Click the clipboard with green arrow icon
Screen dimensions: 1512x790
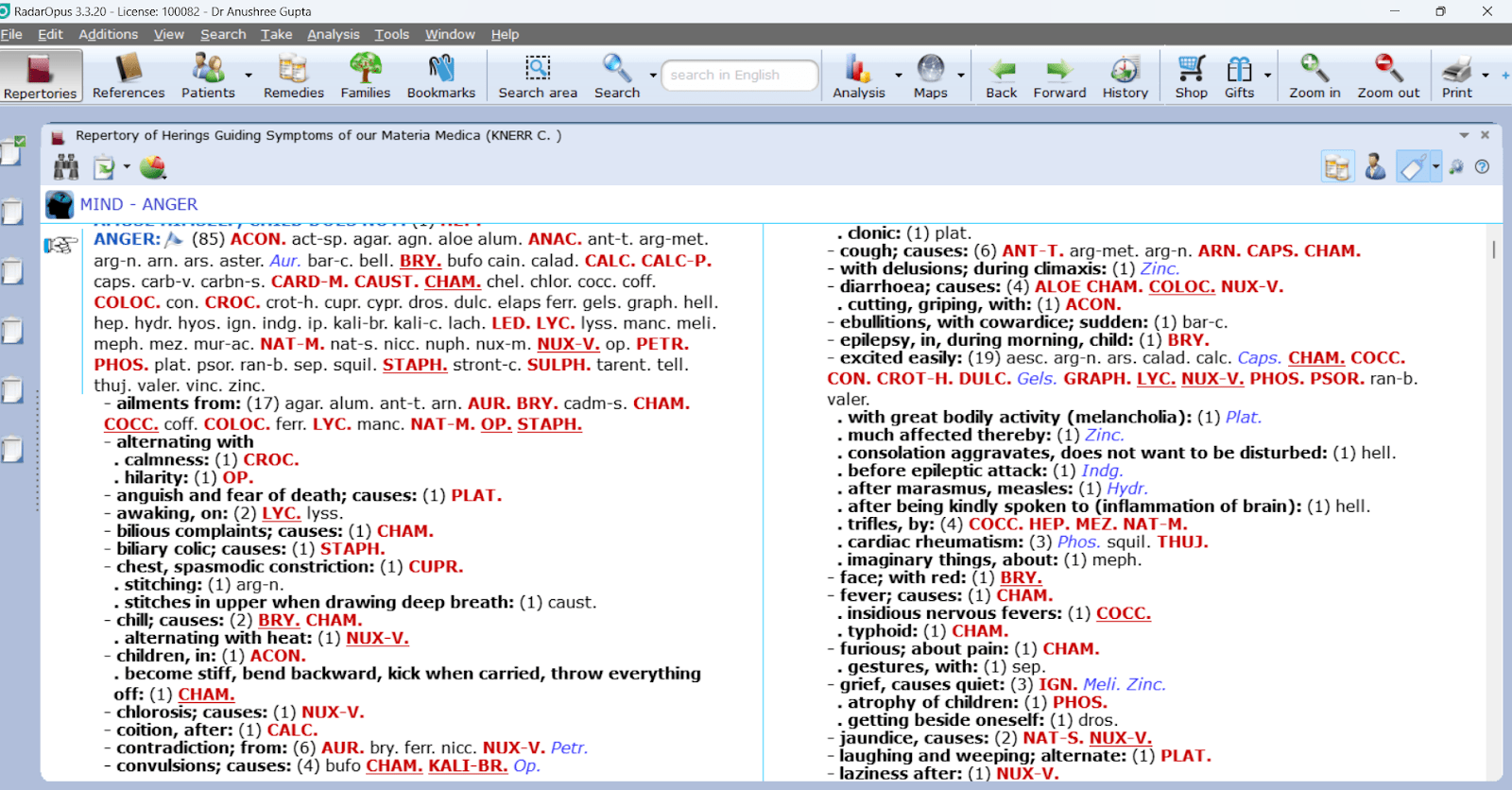(x=104, y=168)
